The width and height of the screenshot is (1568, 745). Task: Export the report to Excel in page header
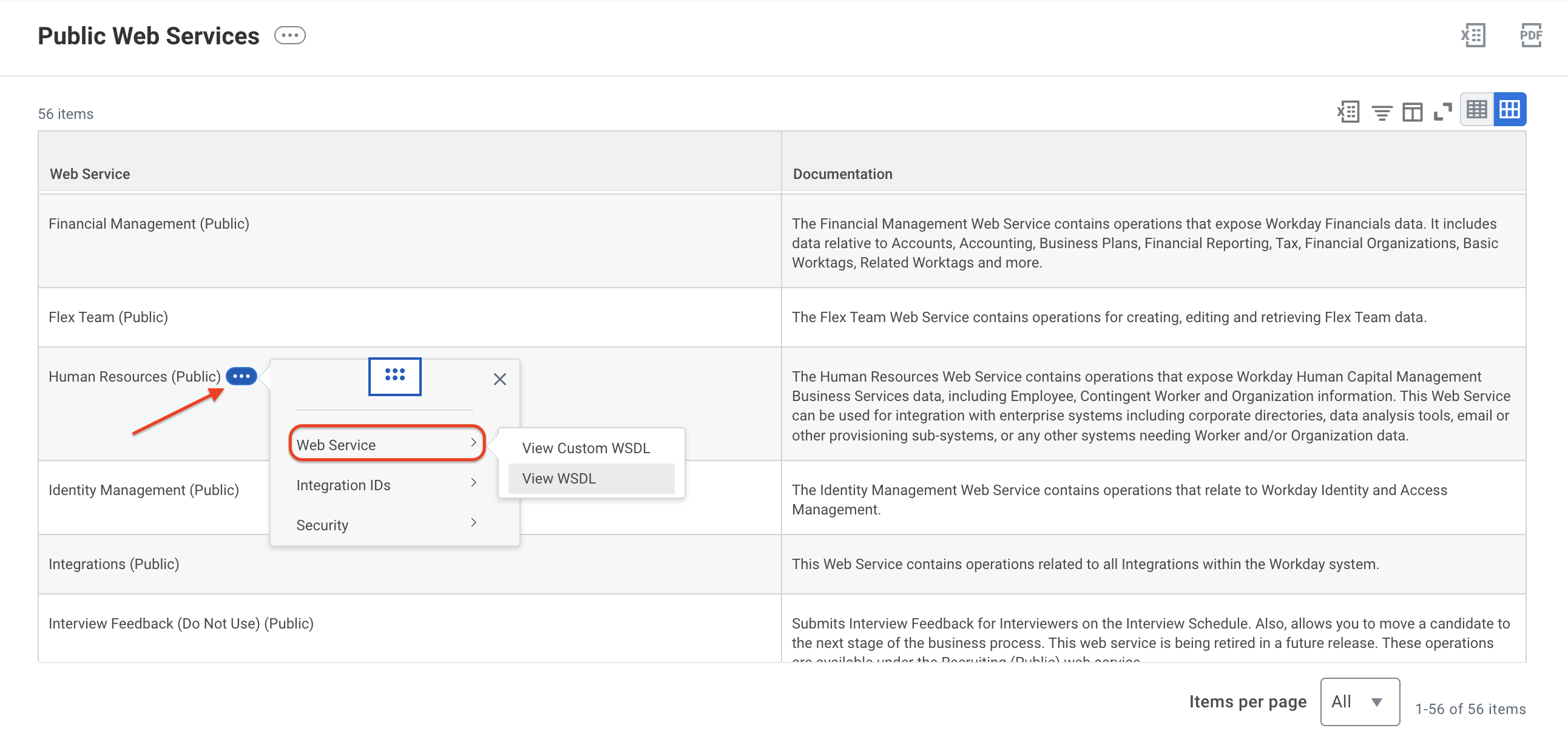(1473, 35)
